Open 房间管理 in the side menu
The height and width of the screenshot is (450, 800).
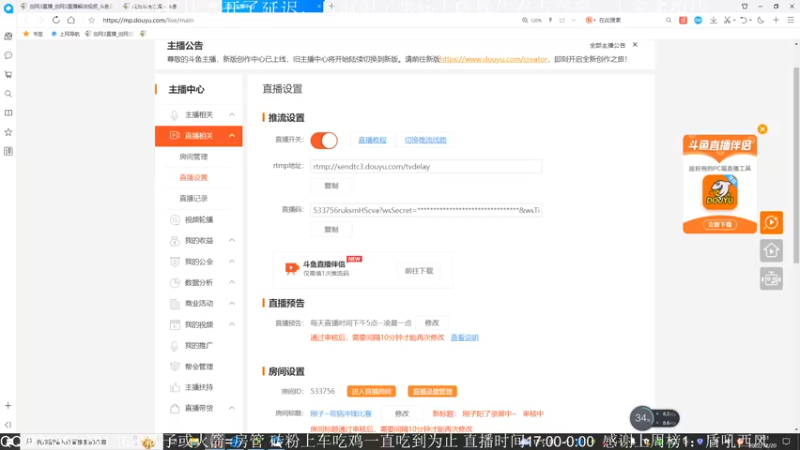coord(193,157)
